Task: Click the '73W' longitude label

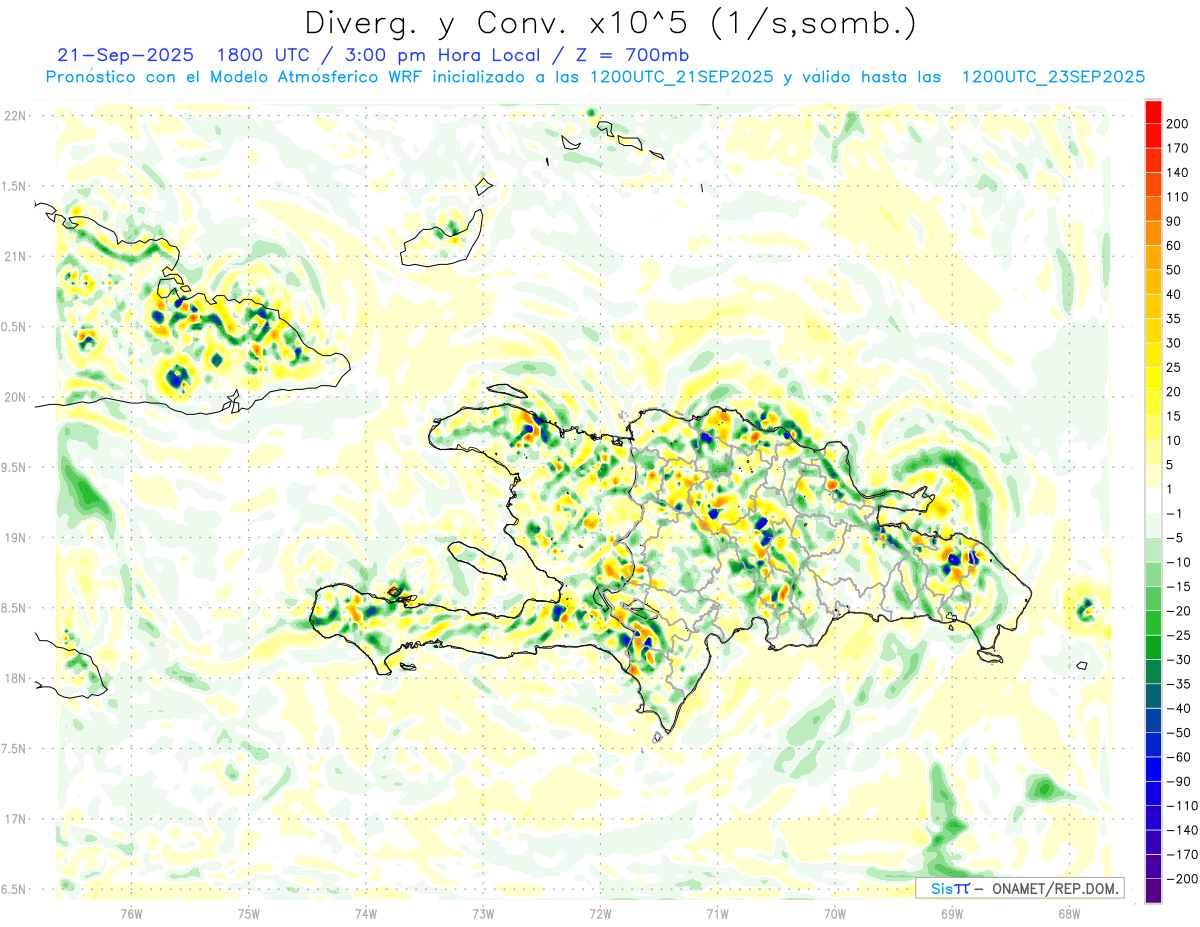Action: click(x=483, y=913)
